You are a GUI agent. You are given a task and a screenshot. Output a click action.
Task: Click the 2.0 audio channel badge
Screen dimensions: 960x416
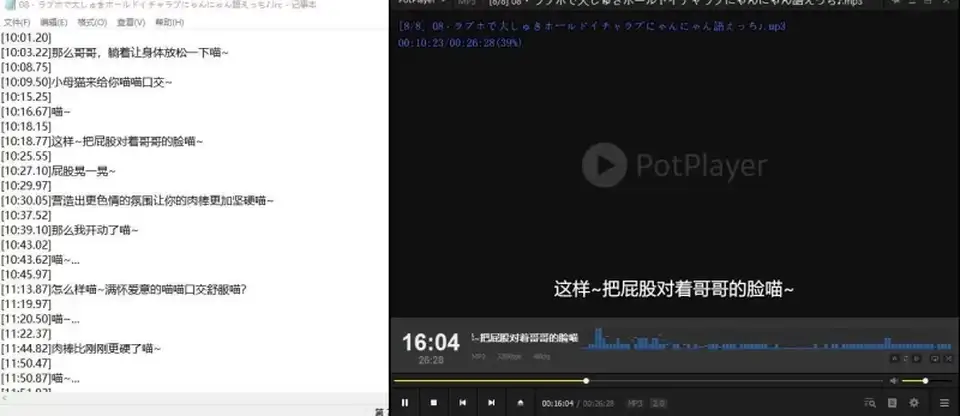tap(658, 403)
